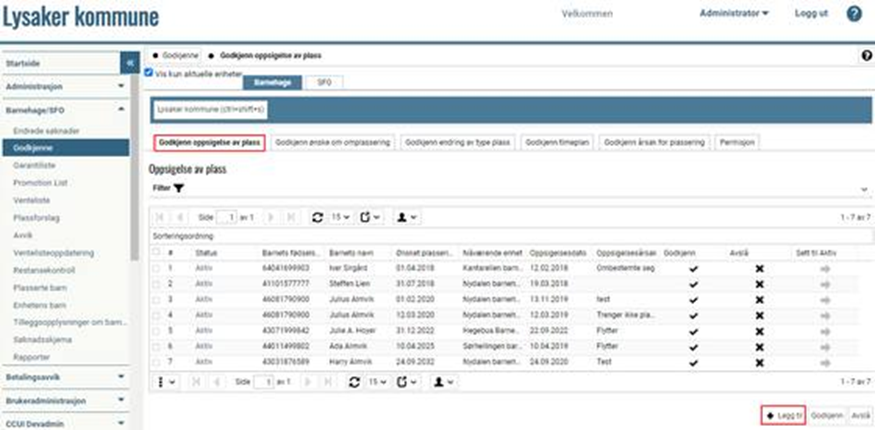Approve Iver Sirgård's termination with the checkmark
875x430 pixels.
pyautogui.click(x=694, y=269)
